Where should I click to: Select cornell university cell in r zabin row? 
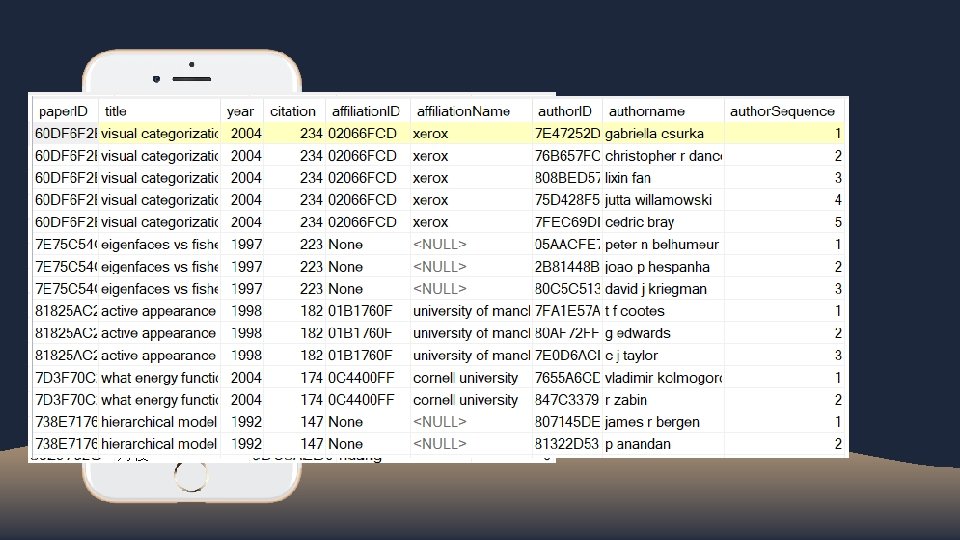pyautogui.click(x=471, y=400)
